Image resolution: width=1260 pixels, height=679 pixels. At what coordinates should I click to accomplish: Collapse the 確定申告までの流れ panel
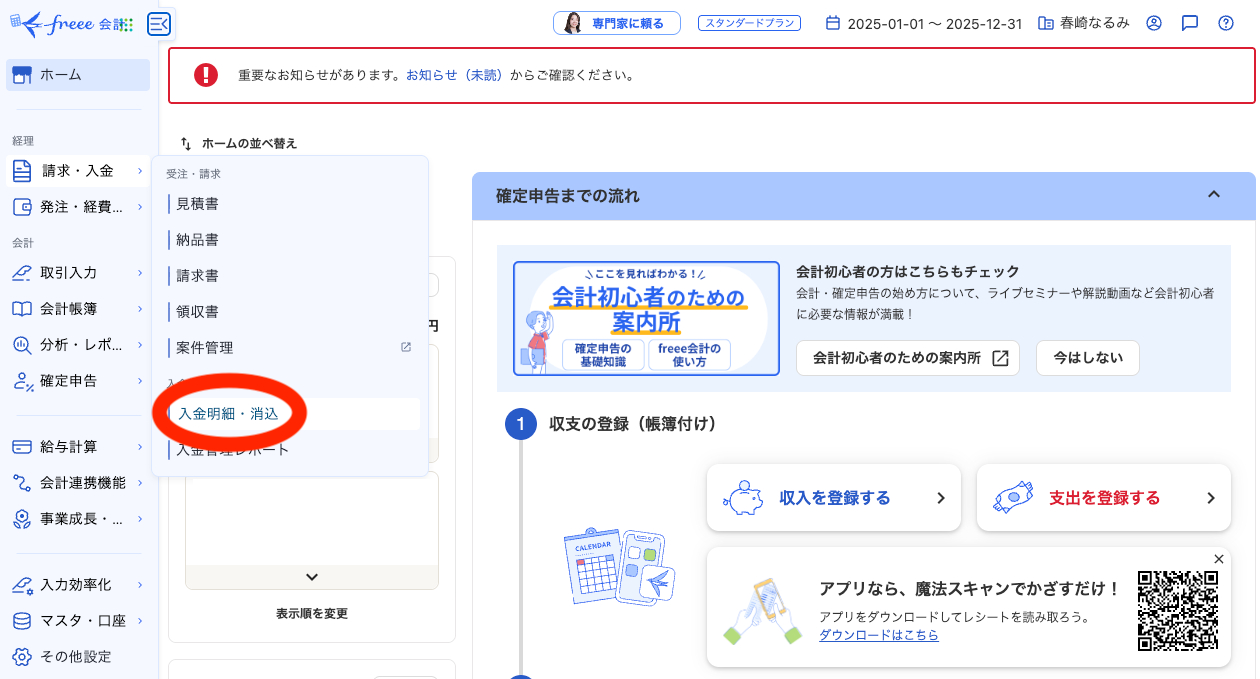click(x=1214, y=196)
